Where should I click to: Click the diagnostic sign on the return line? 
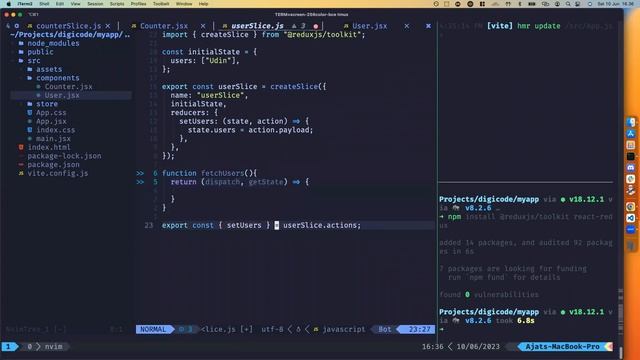point(140,182)
